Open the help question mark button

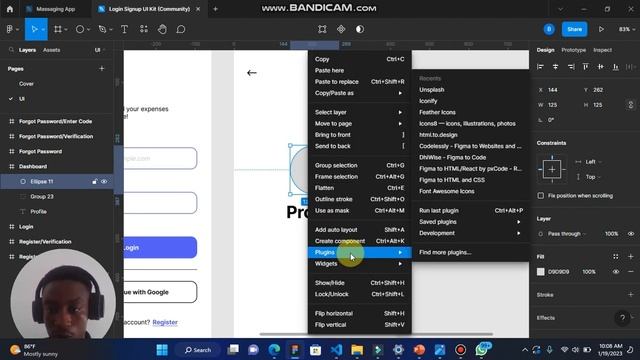pyautogui.click(x=622, y=318)
